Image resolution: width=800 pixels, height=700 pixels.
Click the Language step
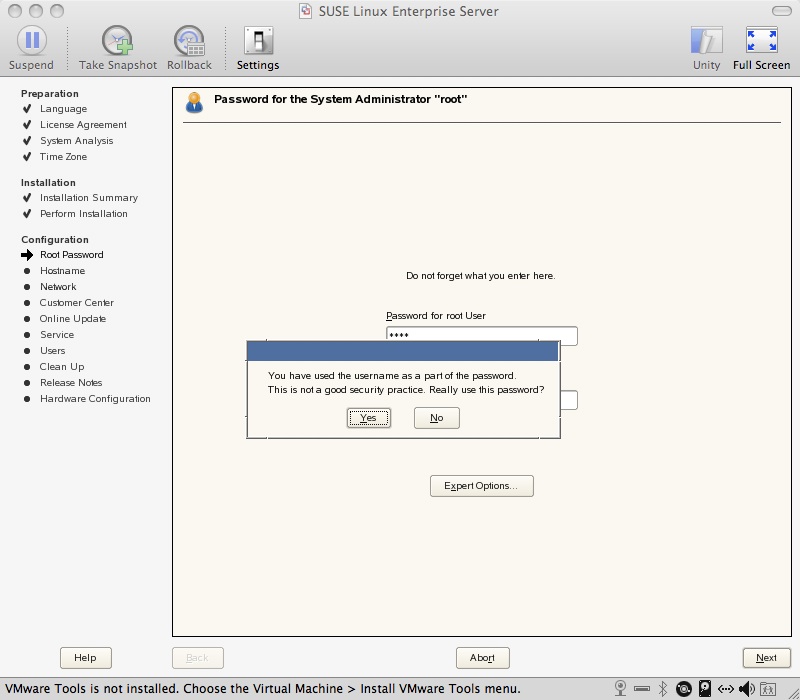point(63,109)
